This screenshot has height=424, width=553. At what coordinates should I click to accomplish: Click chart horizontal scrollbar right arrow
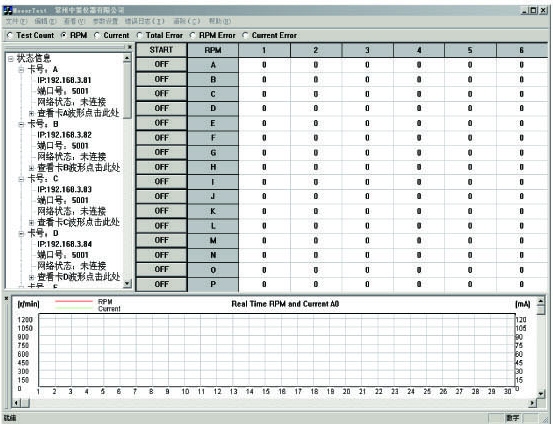pyautogui.click(x=533, y=402)
